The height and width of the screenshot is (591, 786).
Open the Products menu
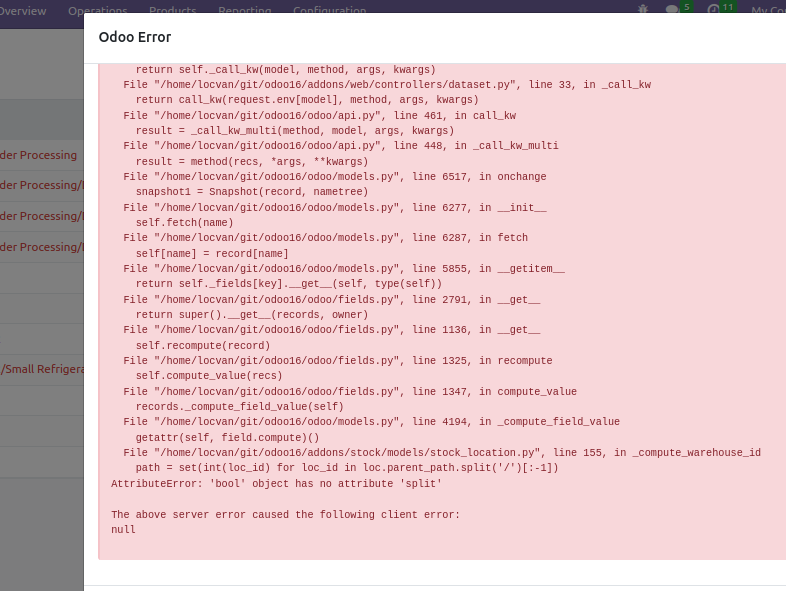(x=173, y=10)
